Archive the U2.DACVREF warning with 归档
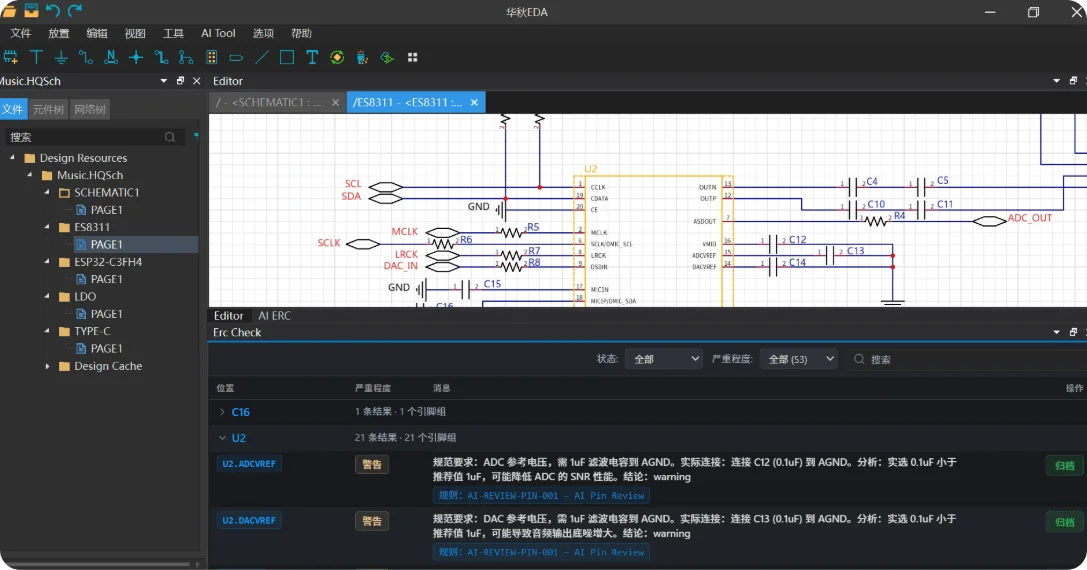 click(x=1064, y=522)
